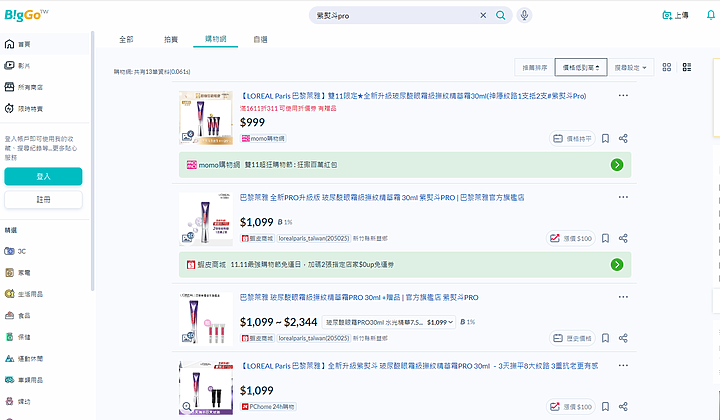Image resolution: width=720 pixels, height=420 pixels.
Task: Expand the 搜尋設定 dropdown
Action: coord(630,67)
